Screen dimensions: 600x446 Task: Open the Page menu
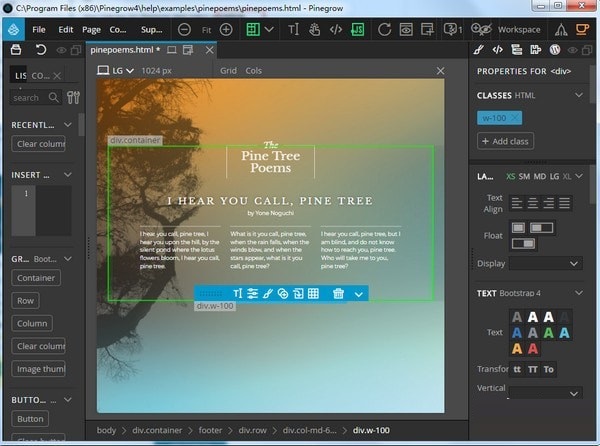point(91,29)
